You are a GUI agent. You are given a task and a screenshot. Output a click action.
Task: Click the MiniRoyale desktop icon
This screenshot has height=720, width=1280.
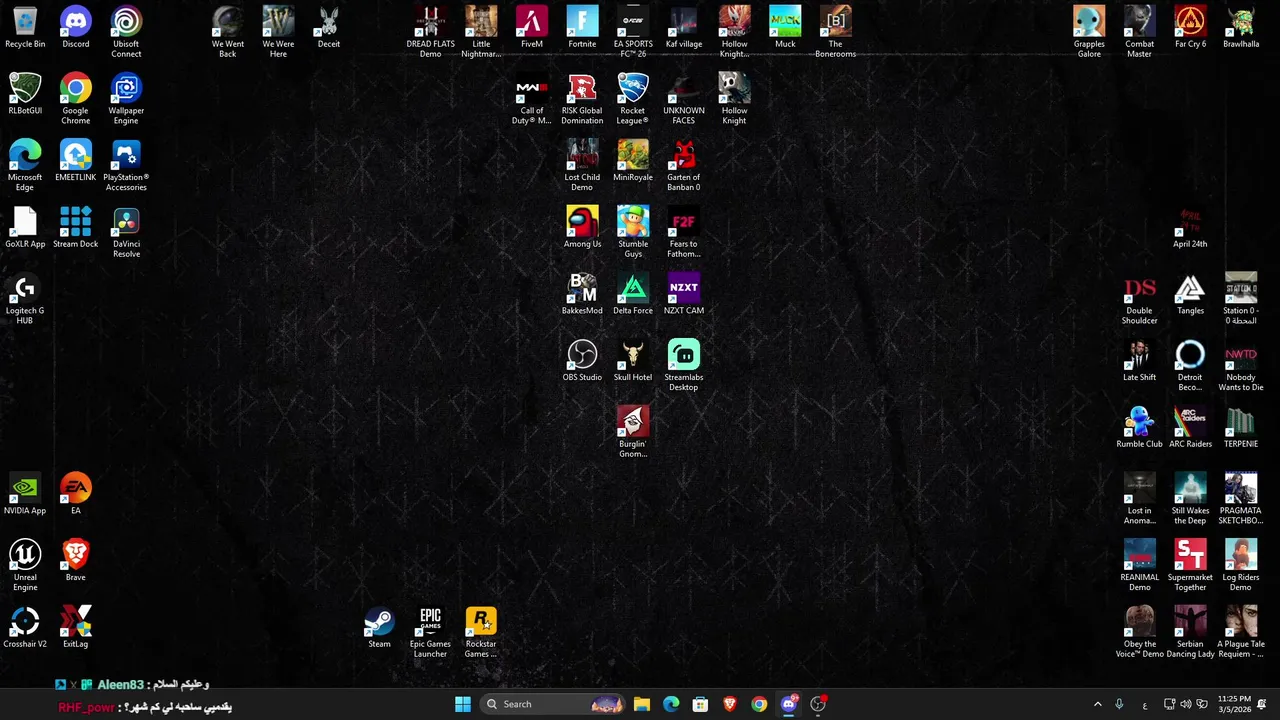pyautogui.click(x=633, y=161)
